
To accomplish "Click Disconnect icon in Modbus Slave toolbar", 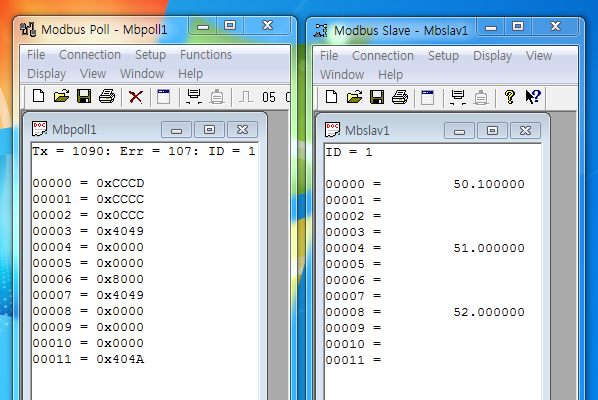I will (481, 97).
